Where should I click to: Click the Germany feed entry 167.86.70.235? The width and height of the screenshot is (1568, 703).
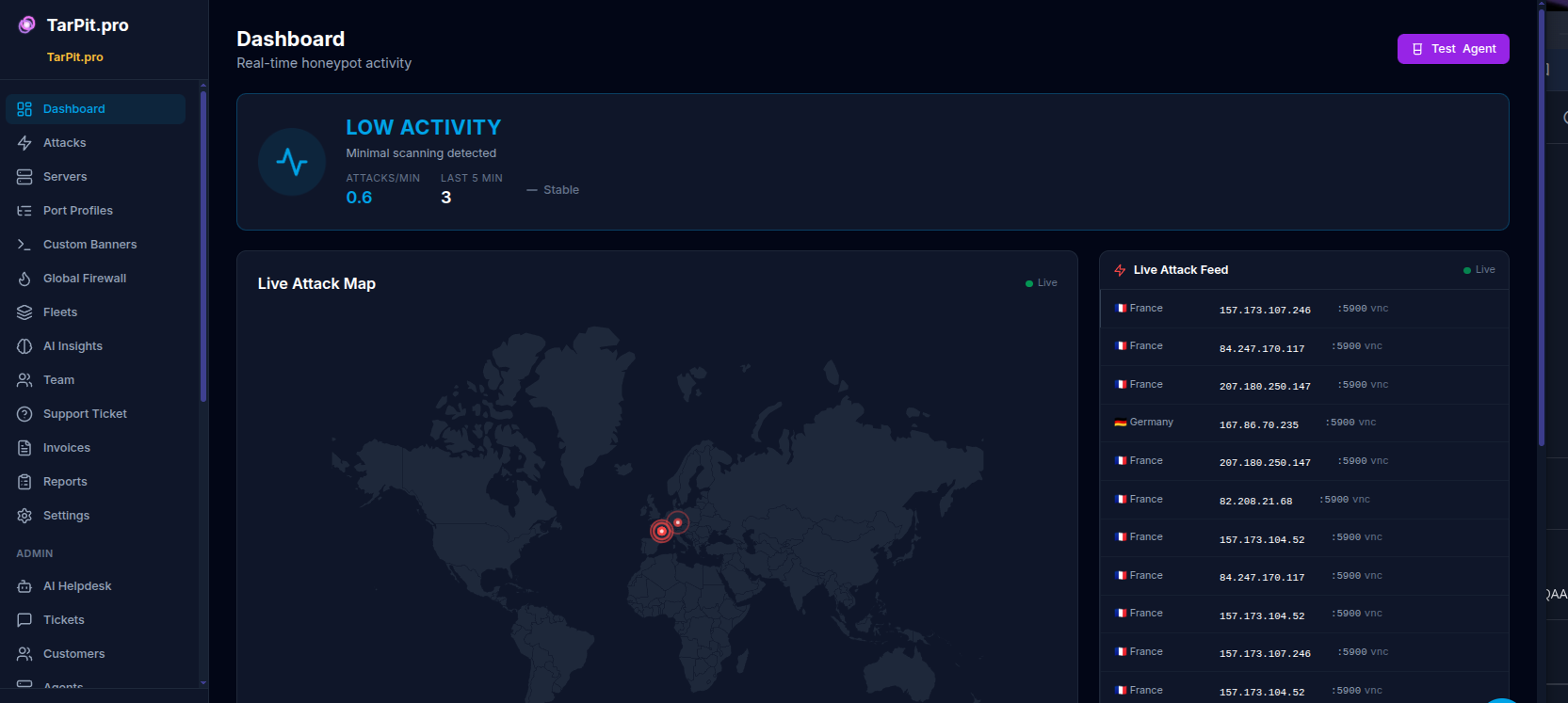pyautogui.click(x=1304, y=423)
